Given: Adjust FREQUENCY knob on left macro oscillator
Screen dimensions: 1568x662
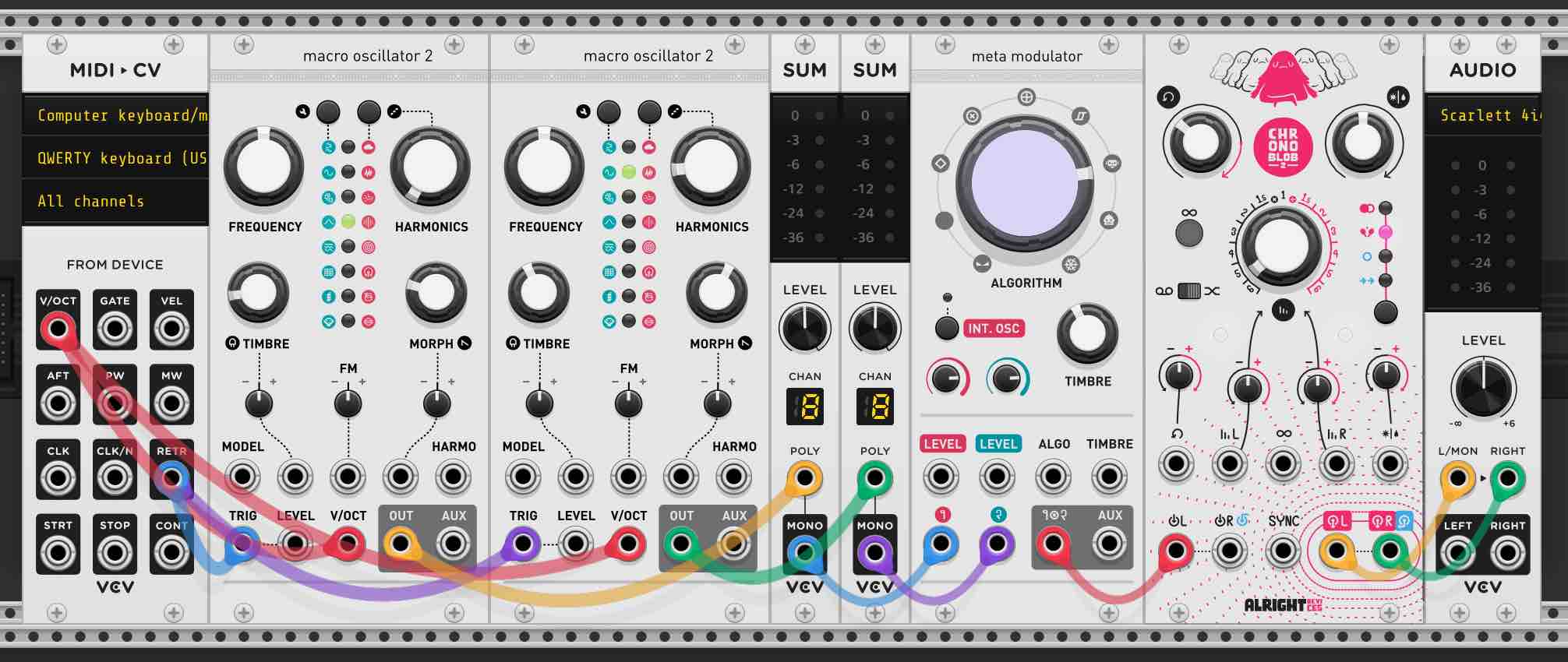Looking at the screenshot, I should click(x=263, y=167).
